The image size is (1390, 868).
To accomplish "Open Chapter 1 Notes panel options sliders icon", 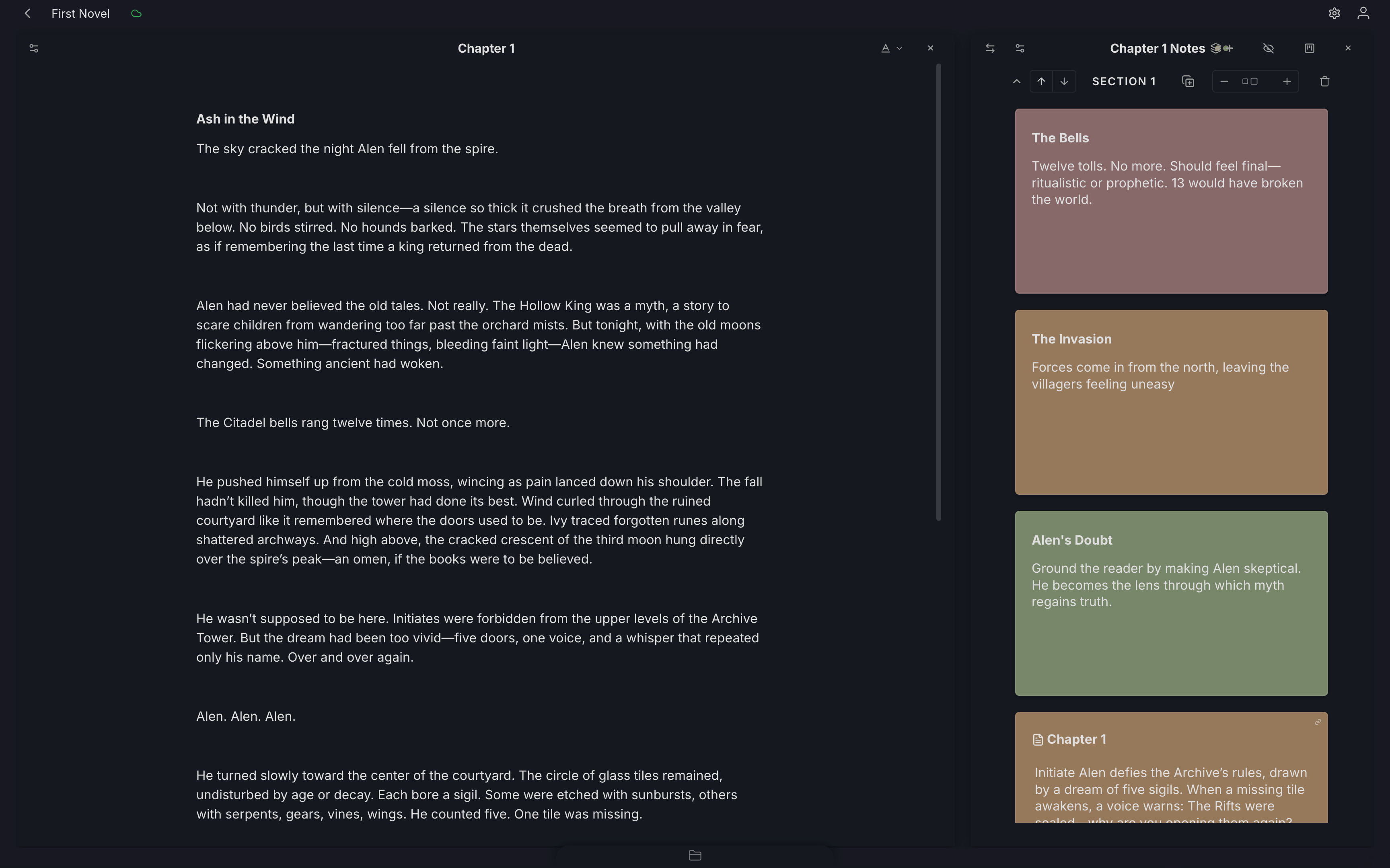I will pos(1020,48).
